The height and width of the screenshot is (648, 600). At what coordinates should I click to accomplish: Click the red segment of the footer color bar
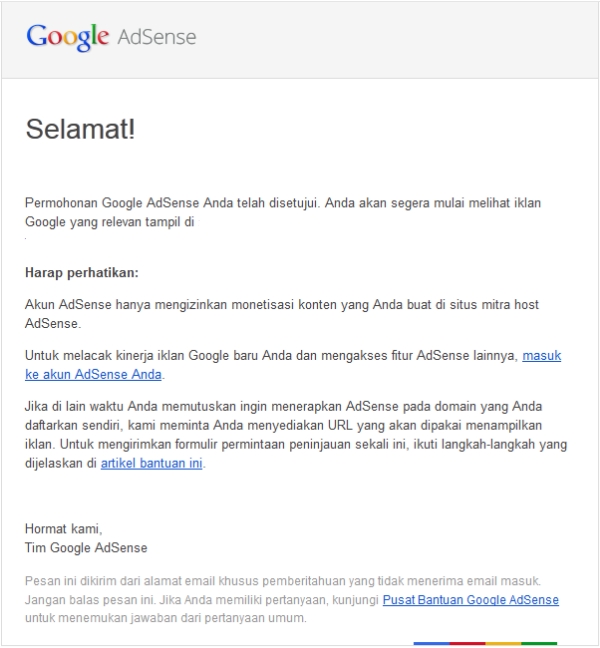[467, 643]
